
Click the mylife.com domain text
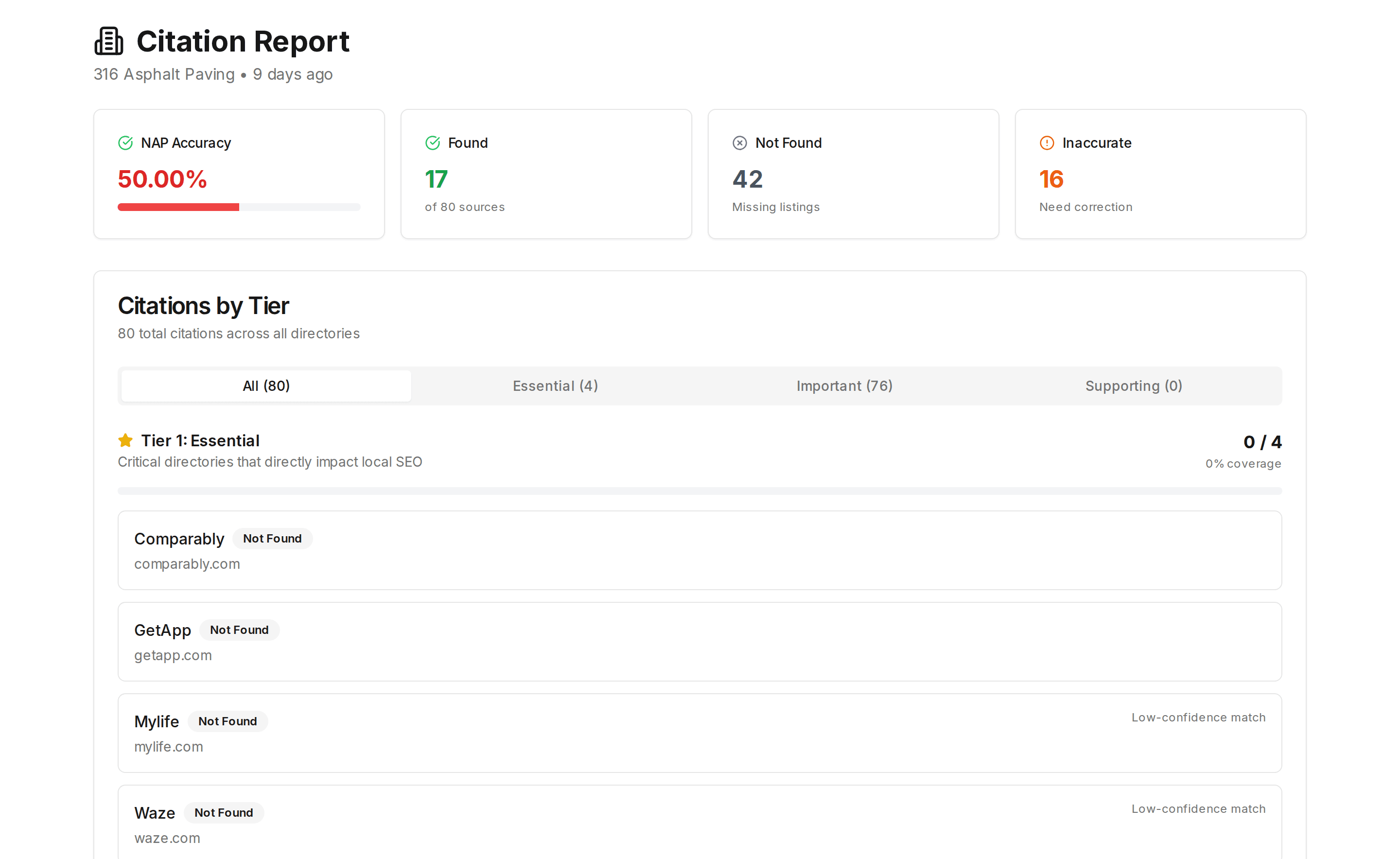click(168, 747)
